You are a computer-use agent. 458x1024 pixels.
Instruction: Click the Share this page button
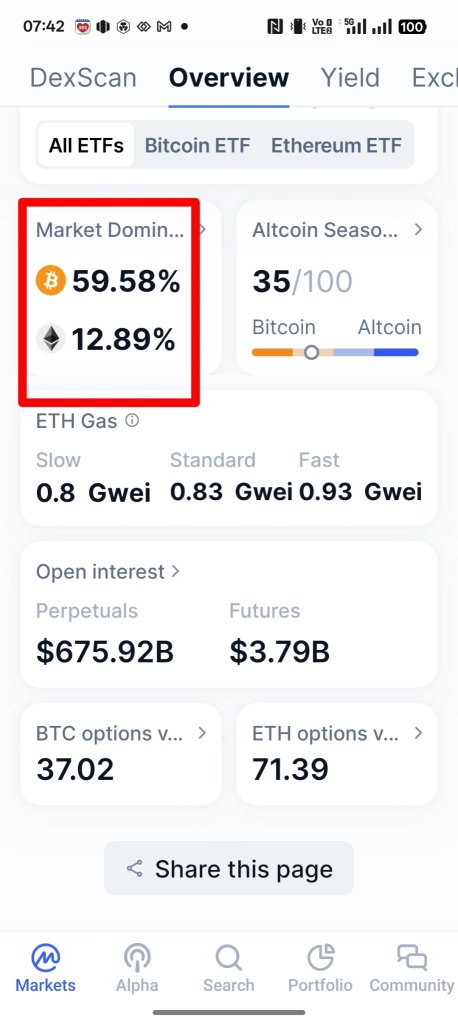[x=229, y=869]
